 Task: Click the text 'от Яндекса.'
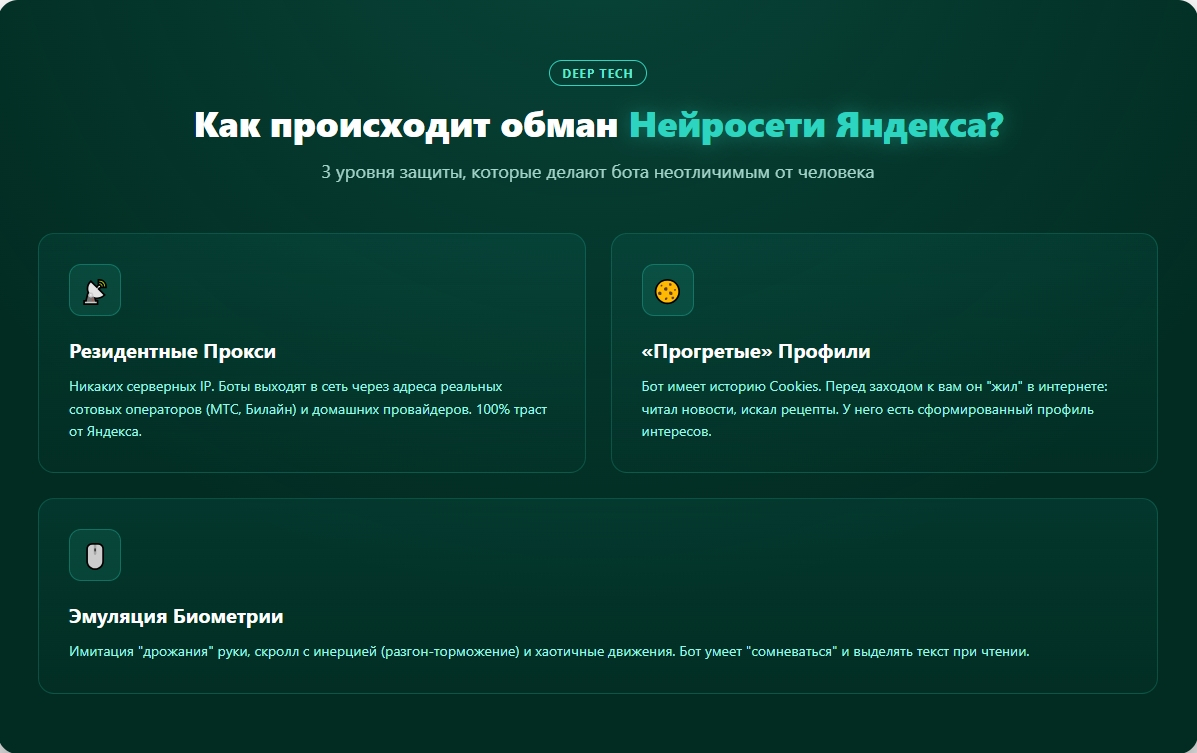click(x=105, y=431)
